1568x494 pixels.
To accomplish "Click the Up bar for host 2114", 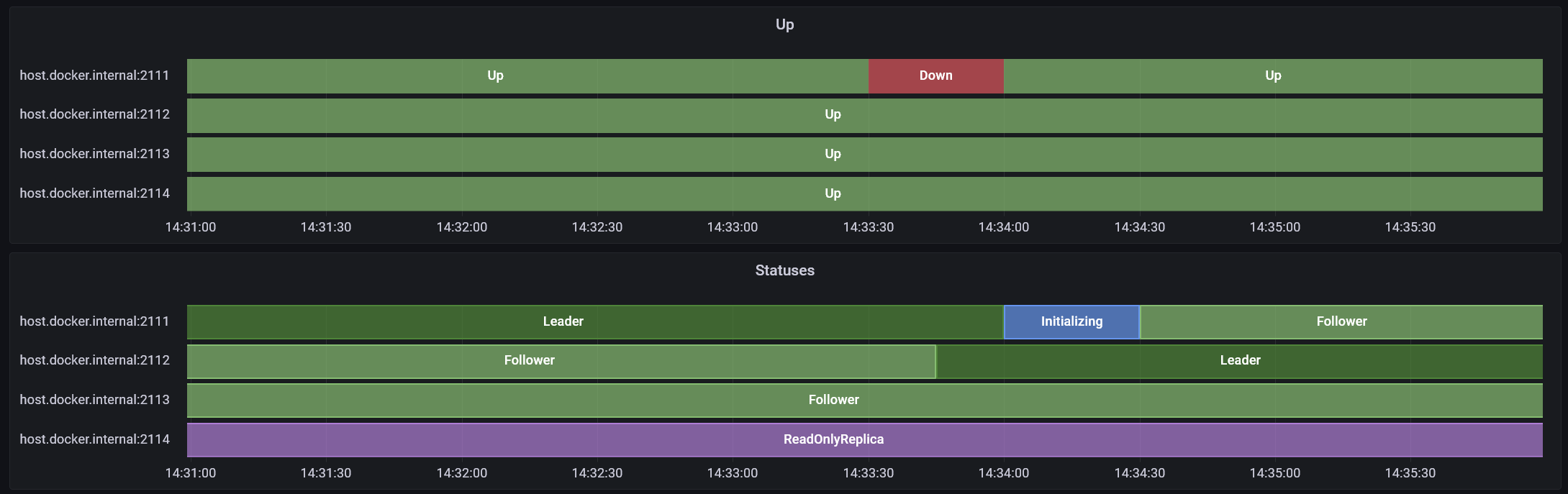I will (833, 194).
